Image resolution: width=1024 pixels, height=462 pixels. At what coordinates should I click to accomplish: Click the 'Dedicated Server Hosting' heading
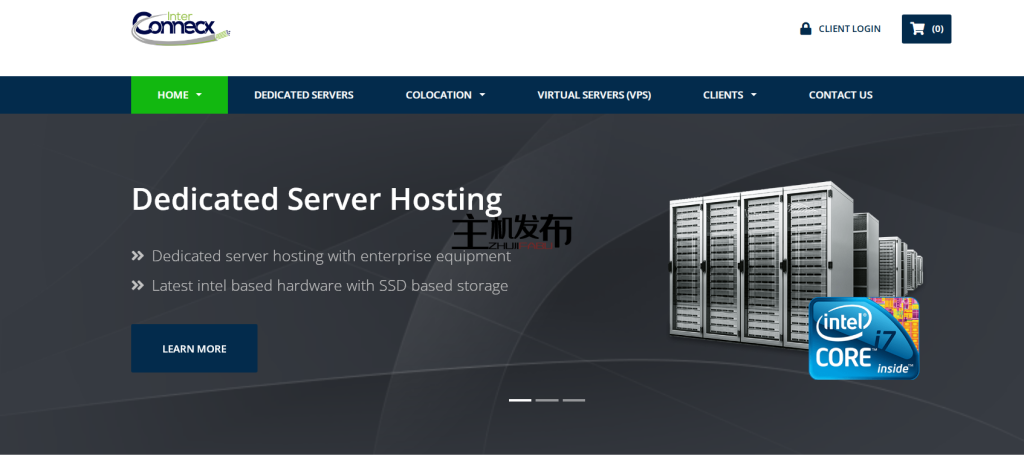[316, 198]
